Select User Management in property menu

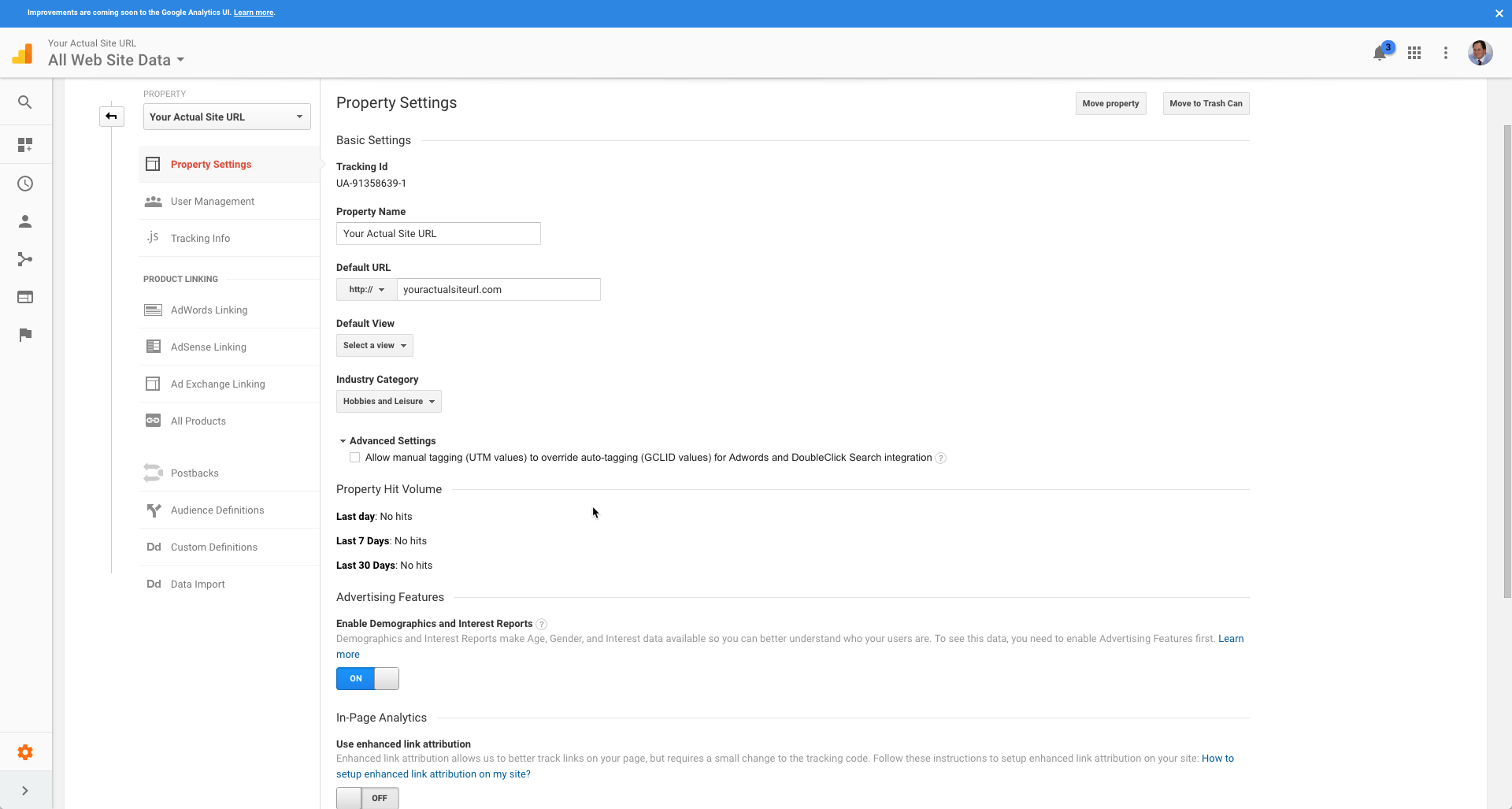tap(212, 202)
